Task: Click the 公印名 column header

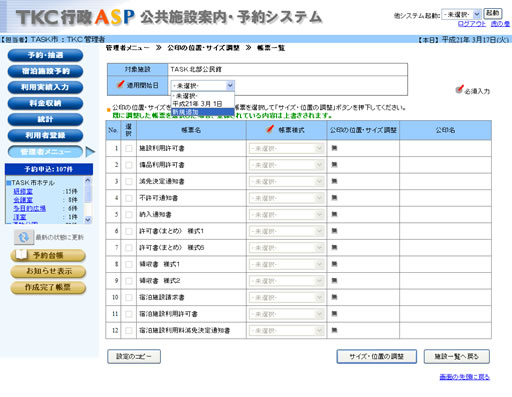Action: 445,130
